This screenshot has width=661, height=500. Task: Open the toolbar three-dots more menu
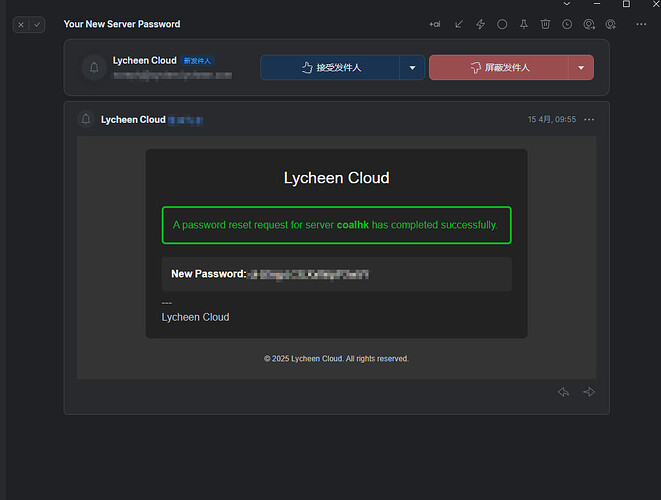pyautogui.click(x=641, y=24)
